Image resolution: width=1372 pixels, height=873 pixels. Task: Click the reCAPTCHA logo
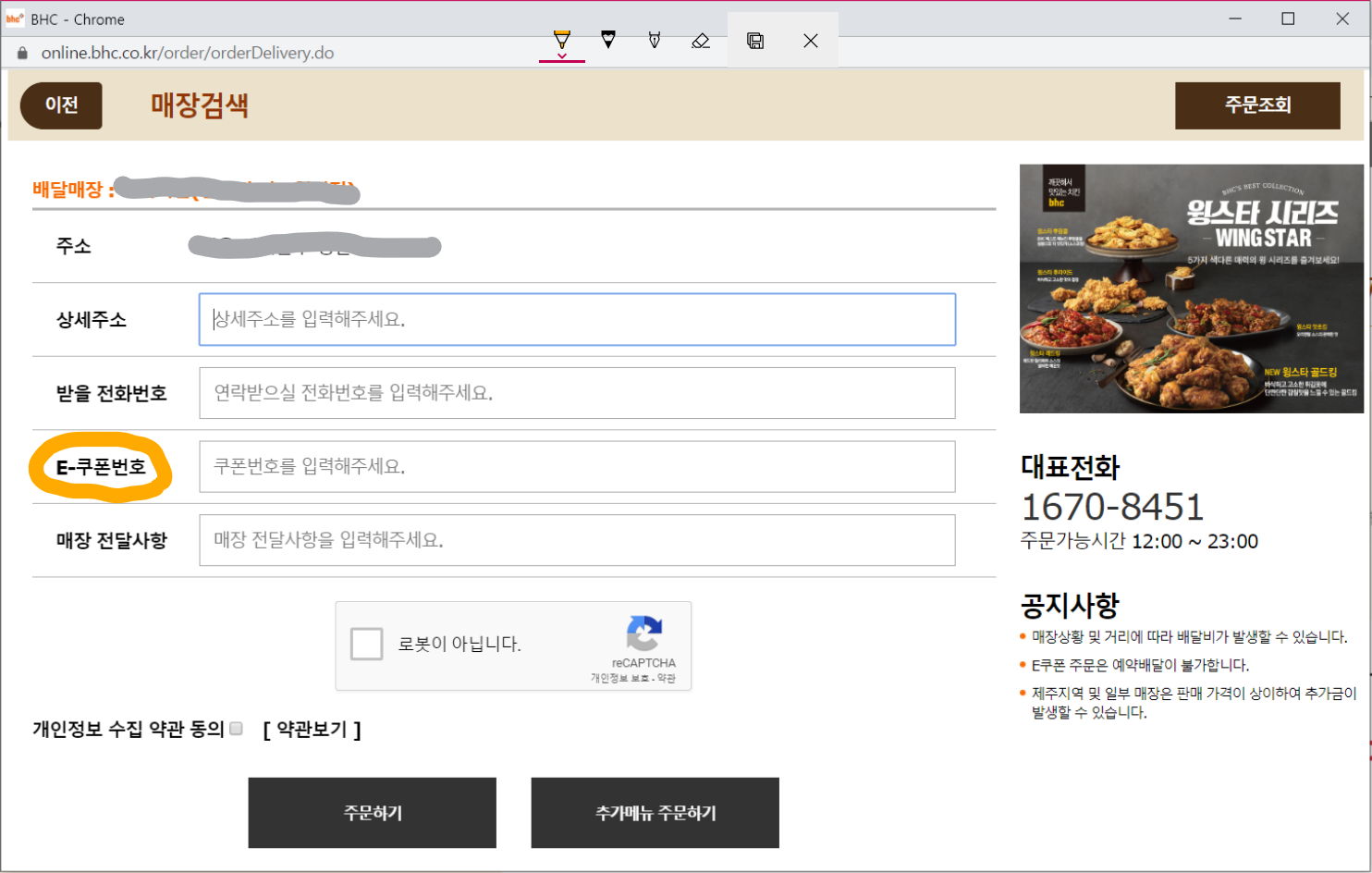point(643,633)
